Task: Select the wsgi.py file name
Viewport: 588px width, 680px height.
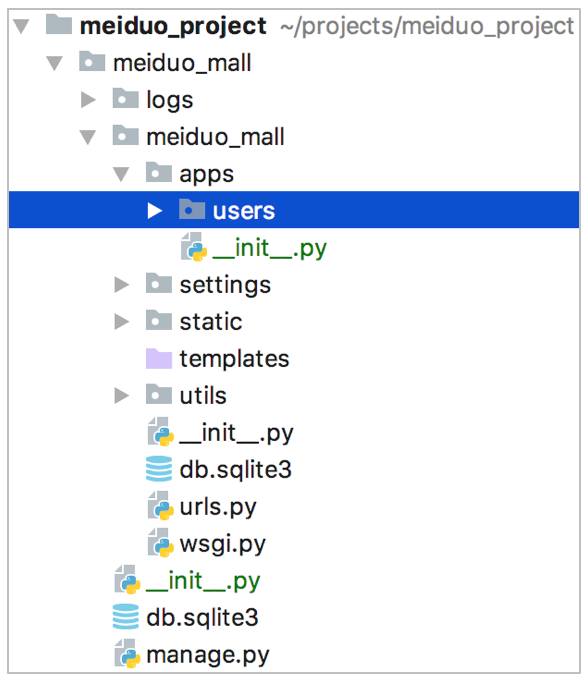Action: point(222,545)
